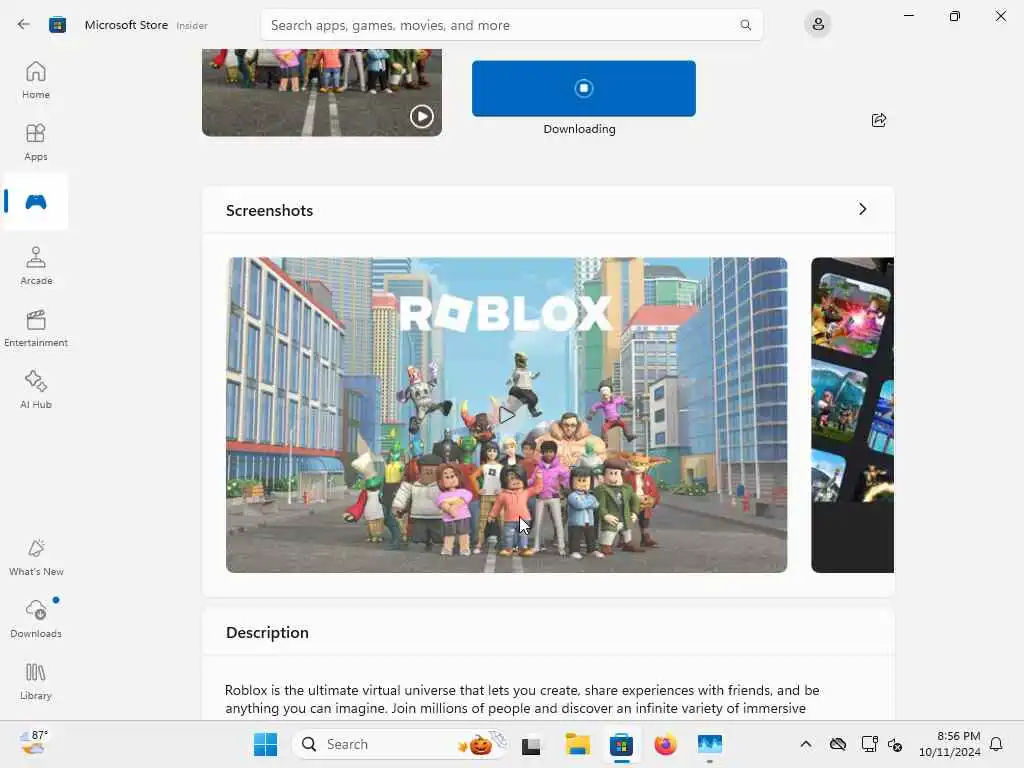
Task: Open Task View from the taskbar
Action: (531, 745)
